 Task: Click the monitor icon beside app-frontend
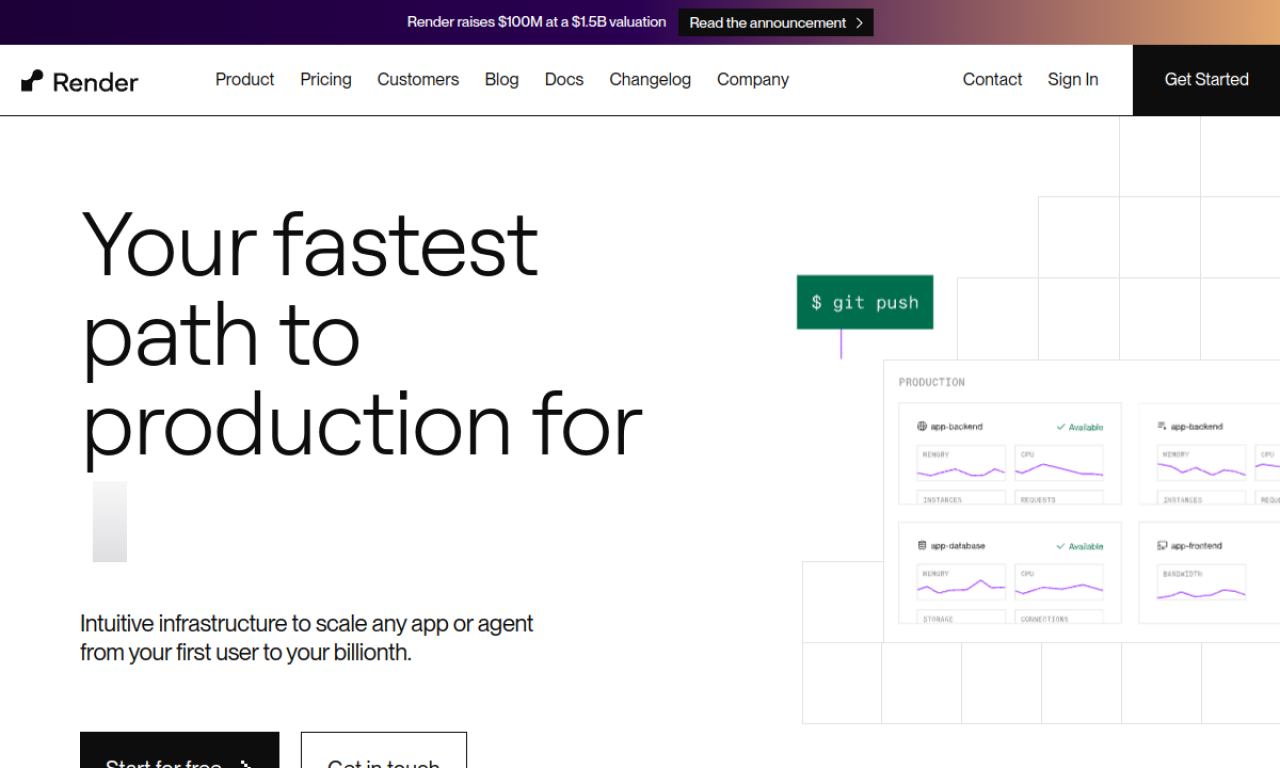point(1162,546)
